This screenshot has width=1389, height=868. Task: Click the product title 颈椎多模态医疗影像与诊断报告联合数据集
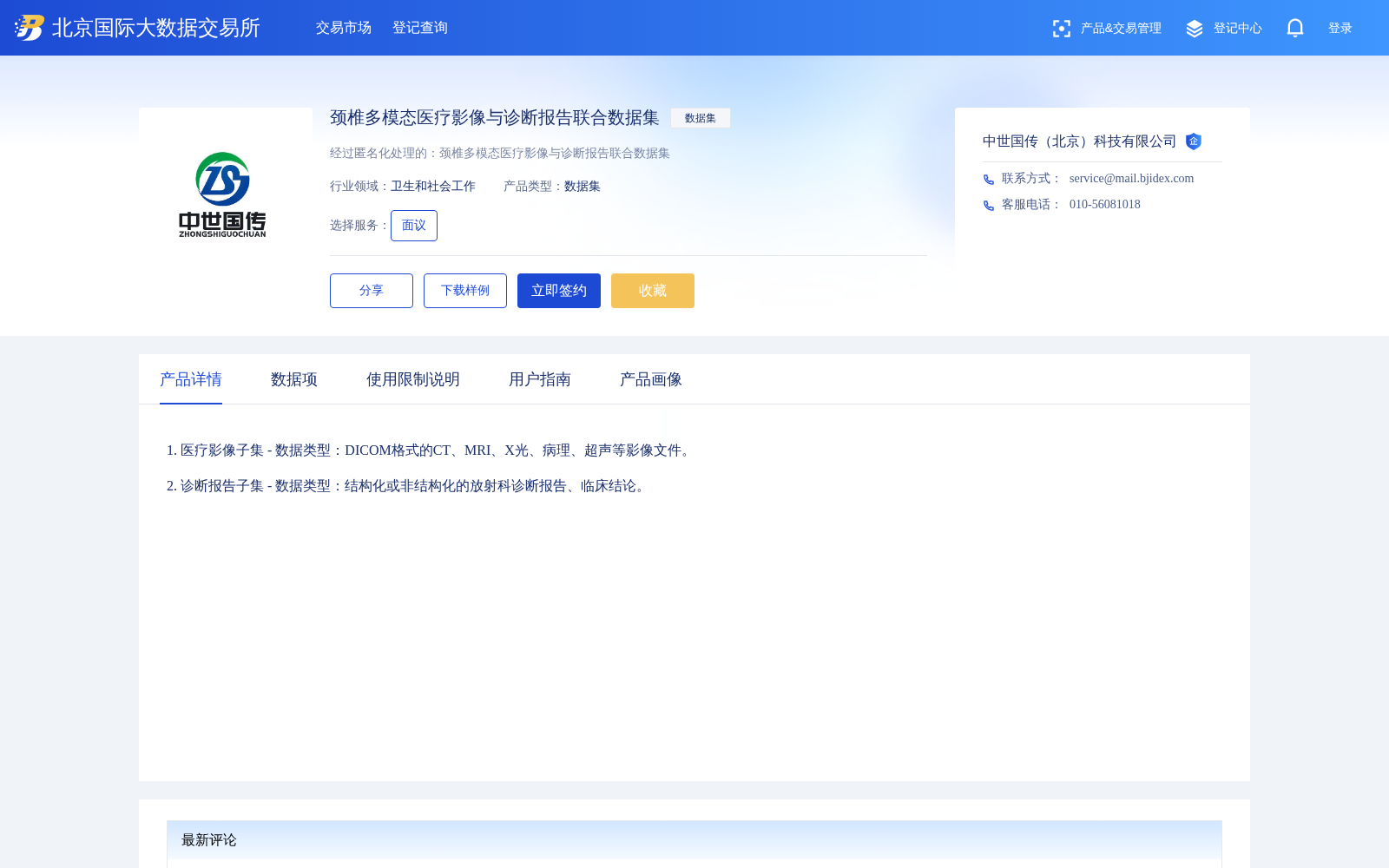(x=495, y=117)
